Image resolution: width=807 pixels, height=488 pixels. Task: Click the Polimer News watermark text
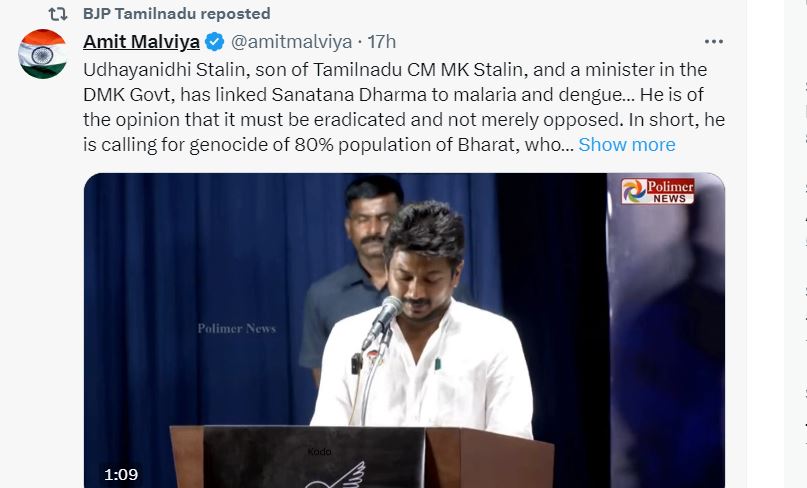coord(237,328)
